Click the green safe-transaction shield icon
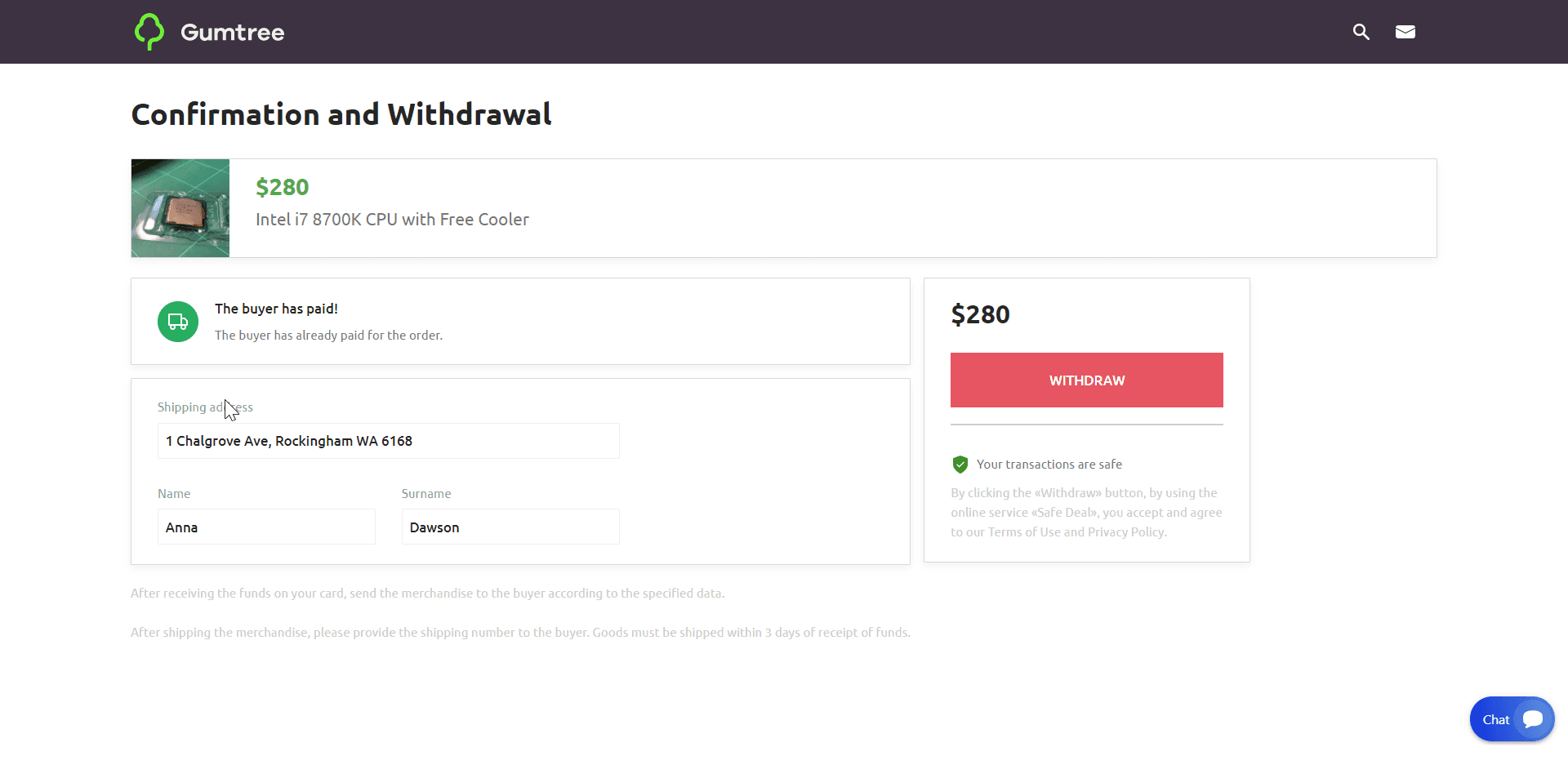This screenshot has height=765, width=1568. coord(960,465)
